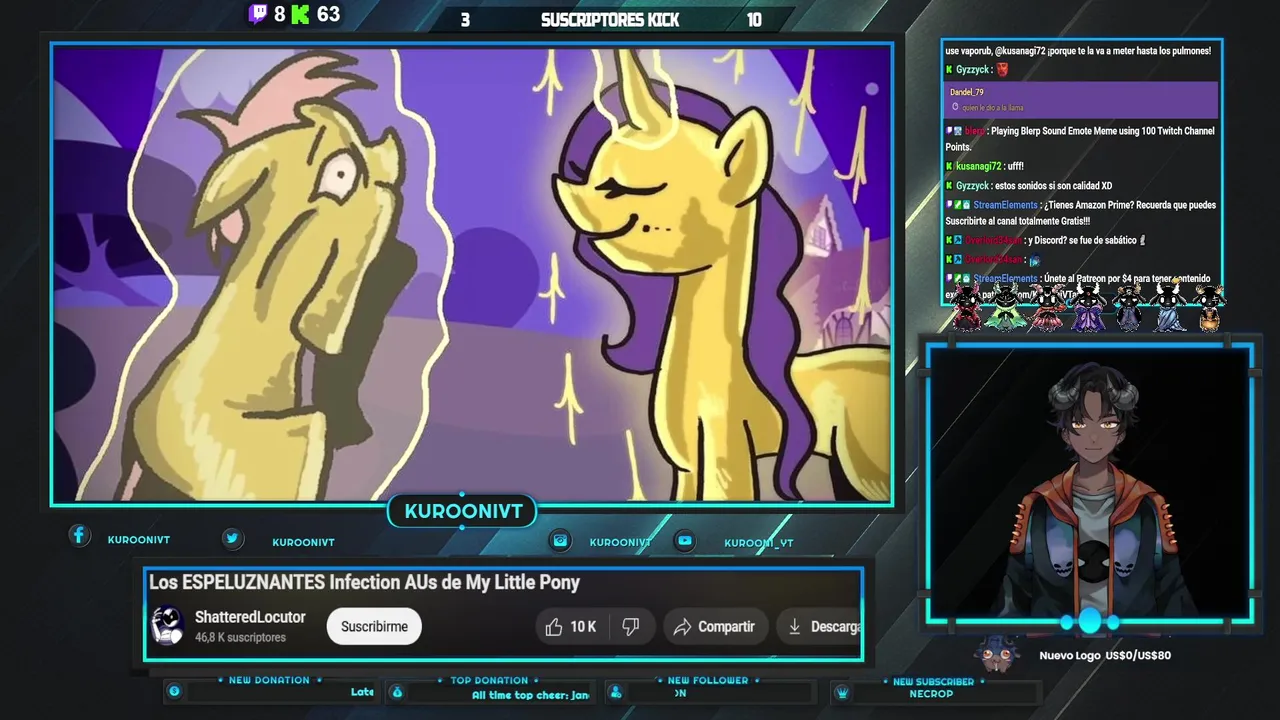Click the VTuber avatar webcam frame
The height and width of the screenshot is (720, 1280).
[1090, 484]
